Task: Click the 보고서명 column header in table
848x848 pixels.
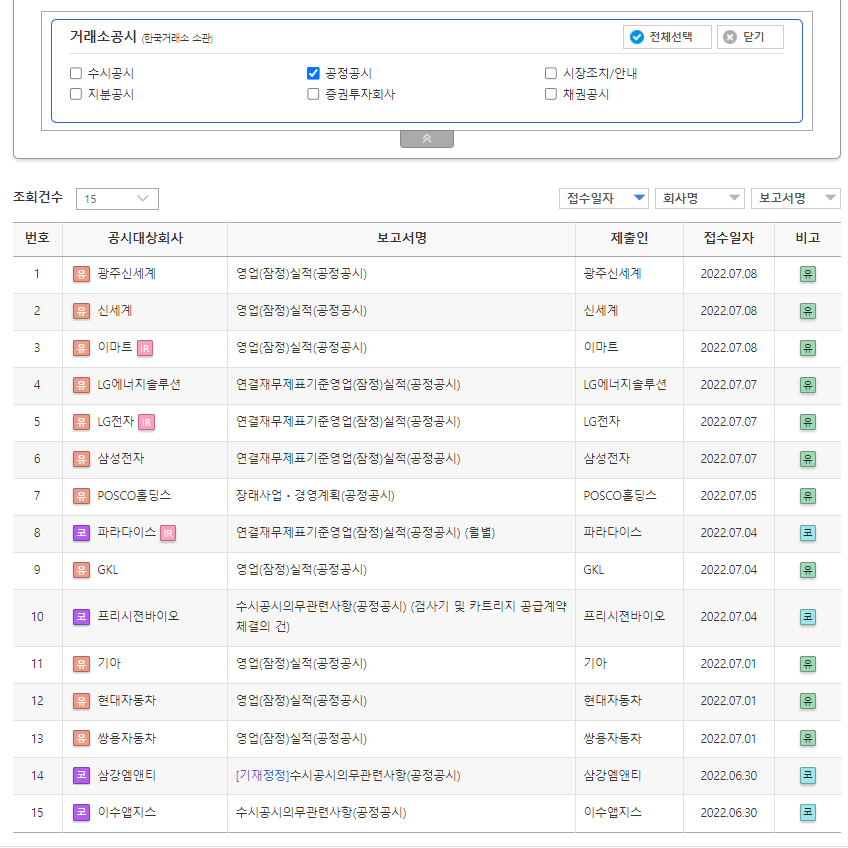Action: click(x=402, y=238)
